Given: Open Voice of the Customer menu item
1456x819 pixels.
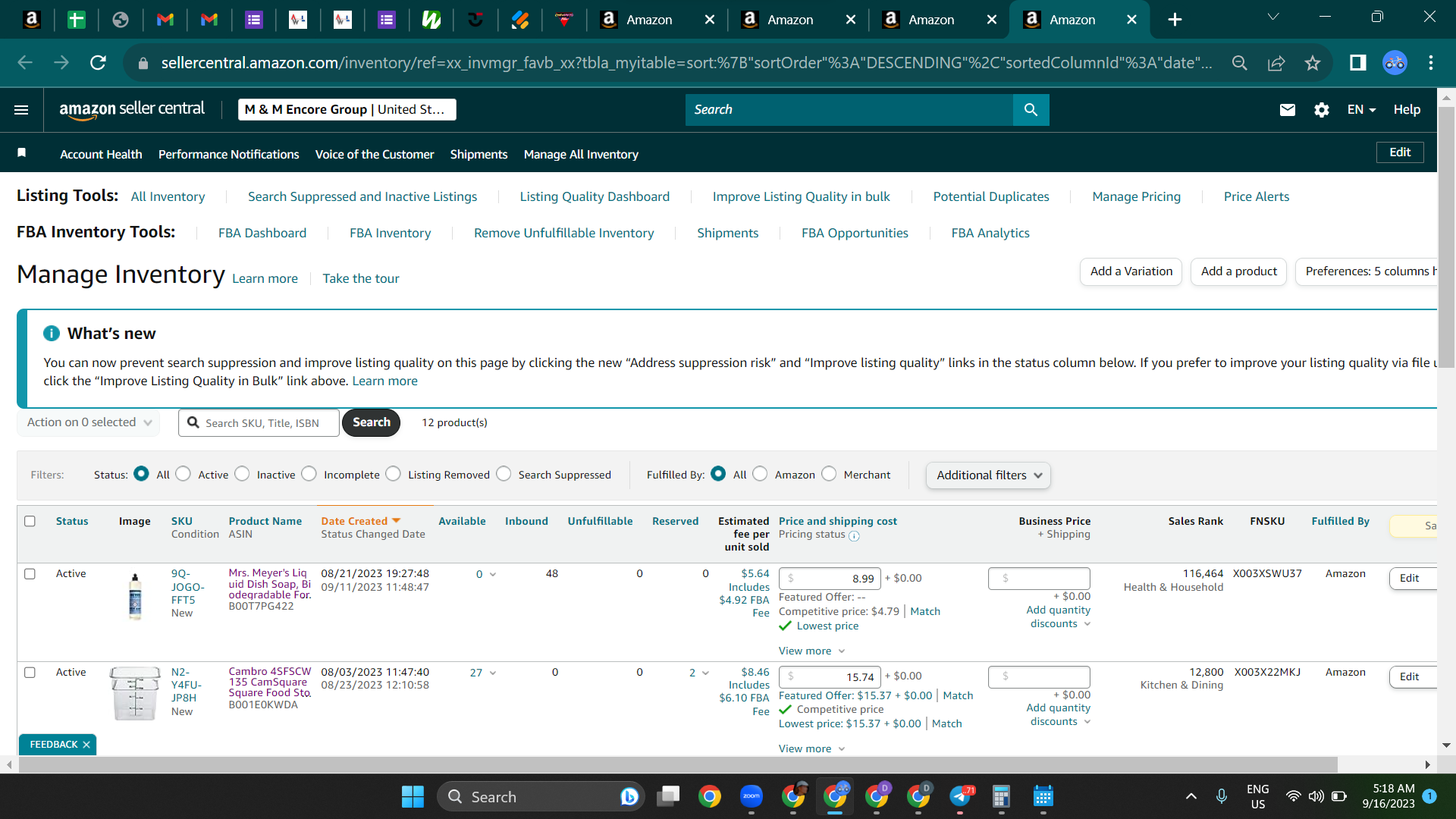Looking at the screenshot, I should [x=375, y=155].
